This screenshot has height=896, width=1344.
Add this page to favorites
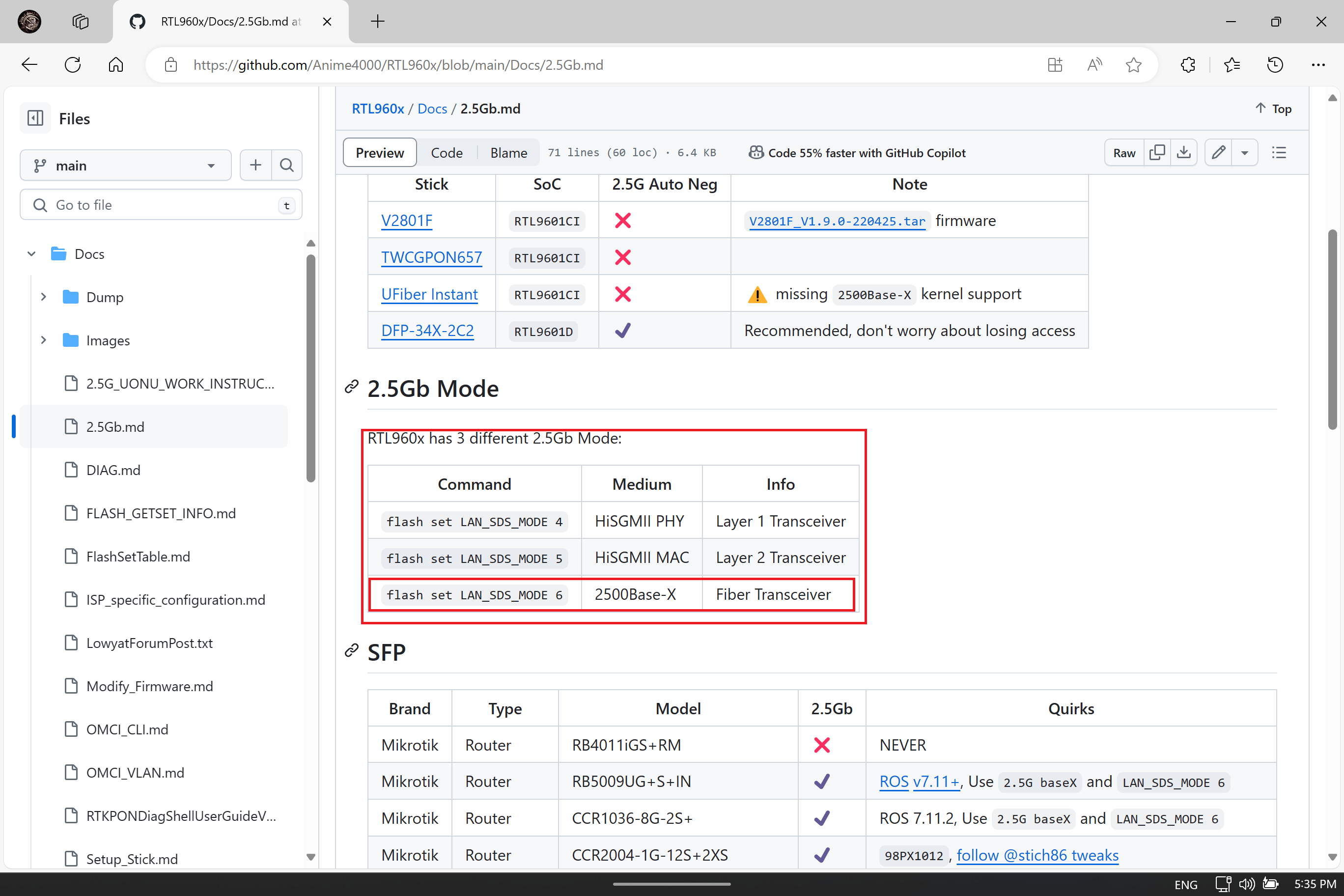click(1134, 65)
